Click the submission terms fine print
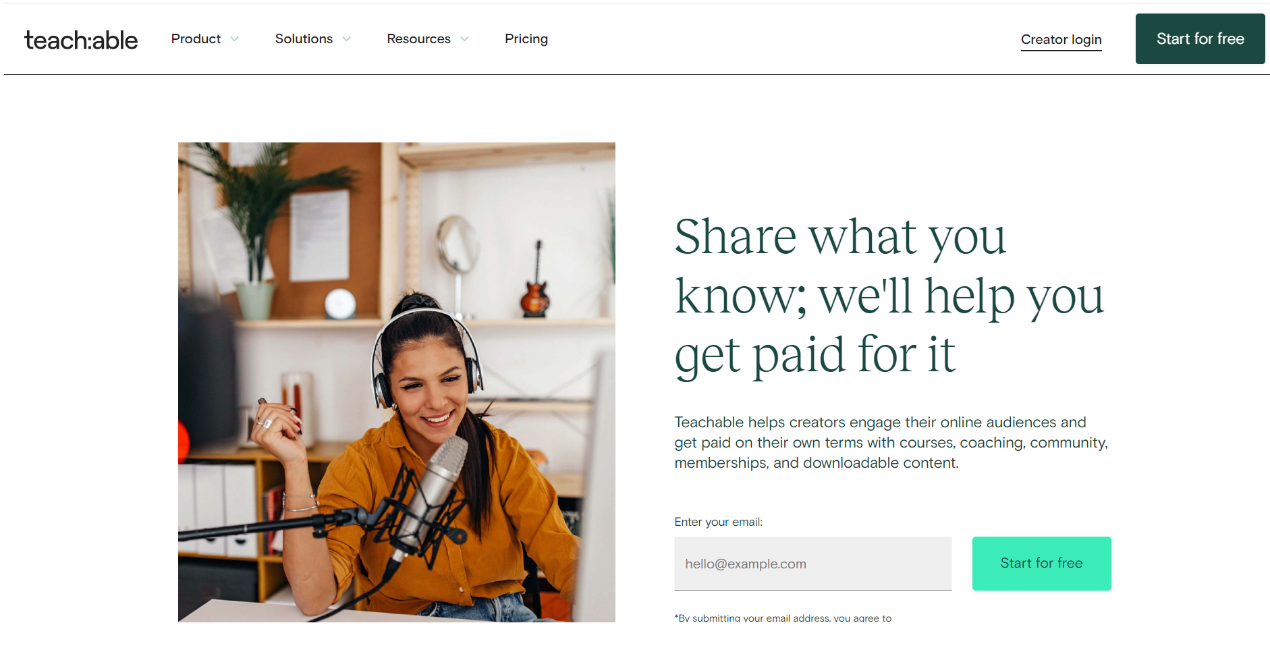Screen dimensions: 1270x648 pos(783,618)
